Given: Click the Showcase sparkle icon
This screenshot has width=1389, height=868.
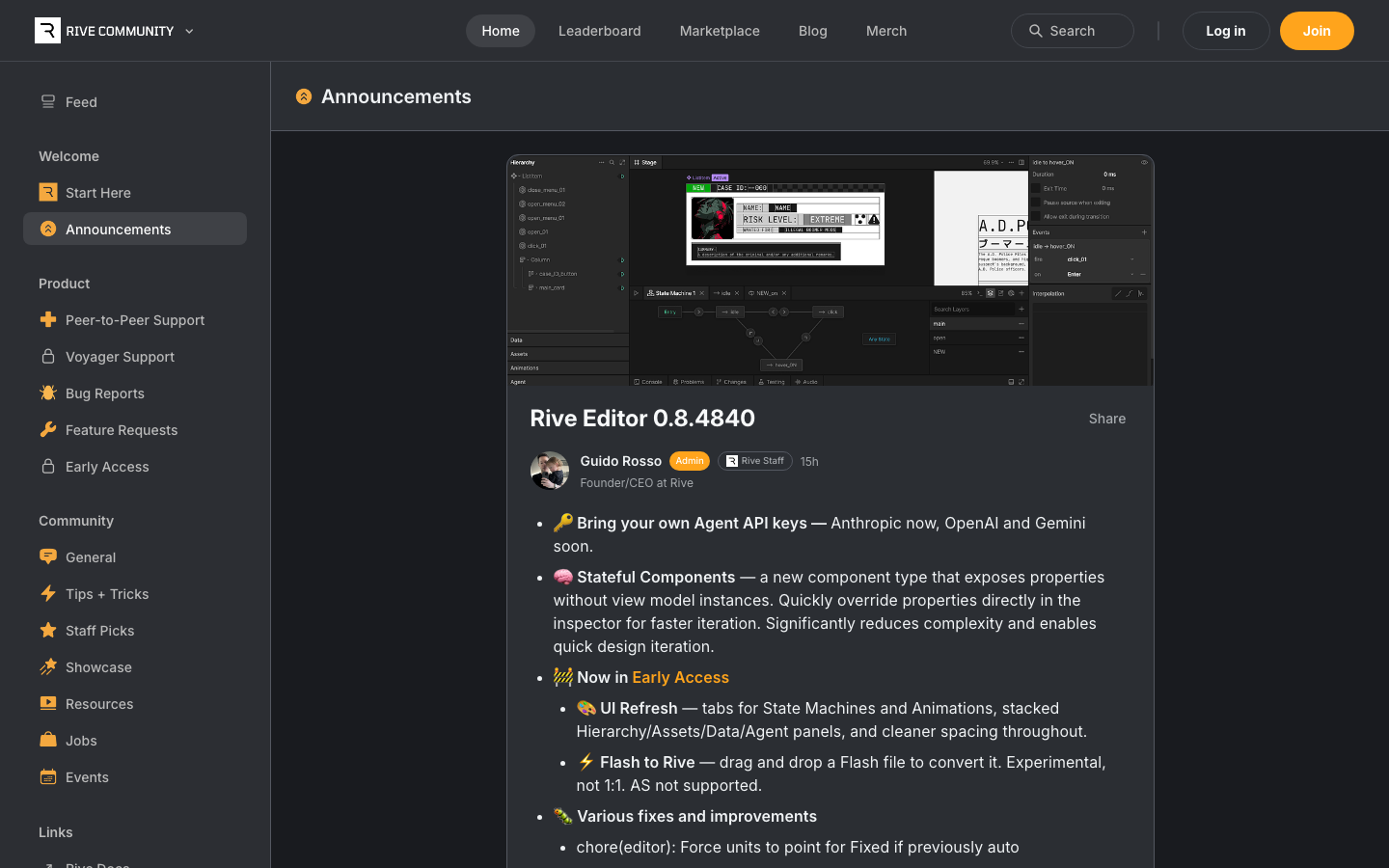Looking at the screenshot, I should point(48,666).
